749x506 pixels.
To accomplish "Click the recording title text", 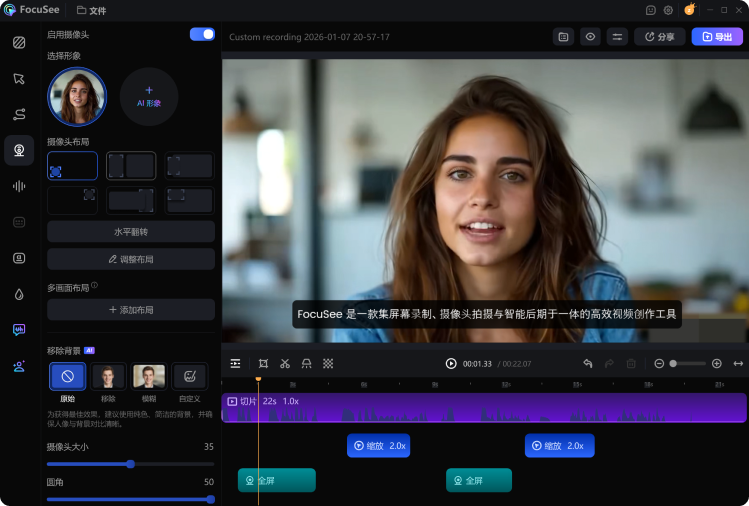I will 309,37.
